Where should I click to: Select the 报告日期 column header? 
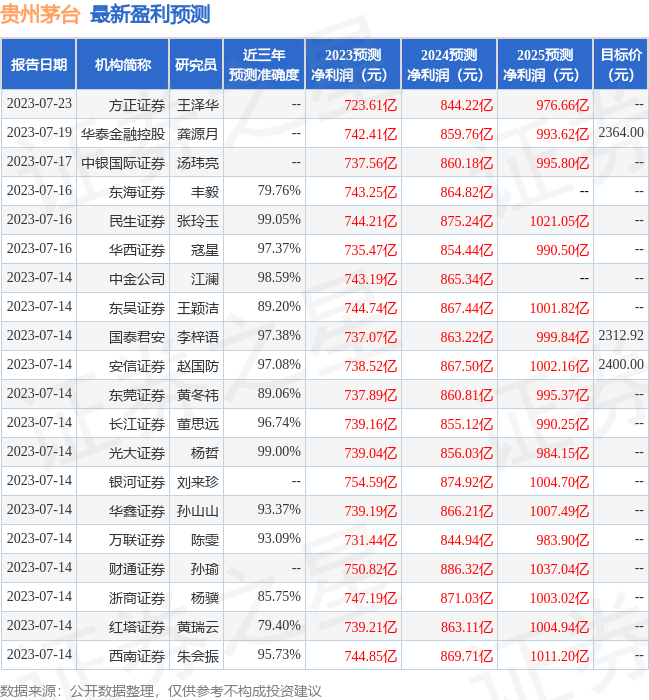coord(39,65)
